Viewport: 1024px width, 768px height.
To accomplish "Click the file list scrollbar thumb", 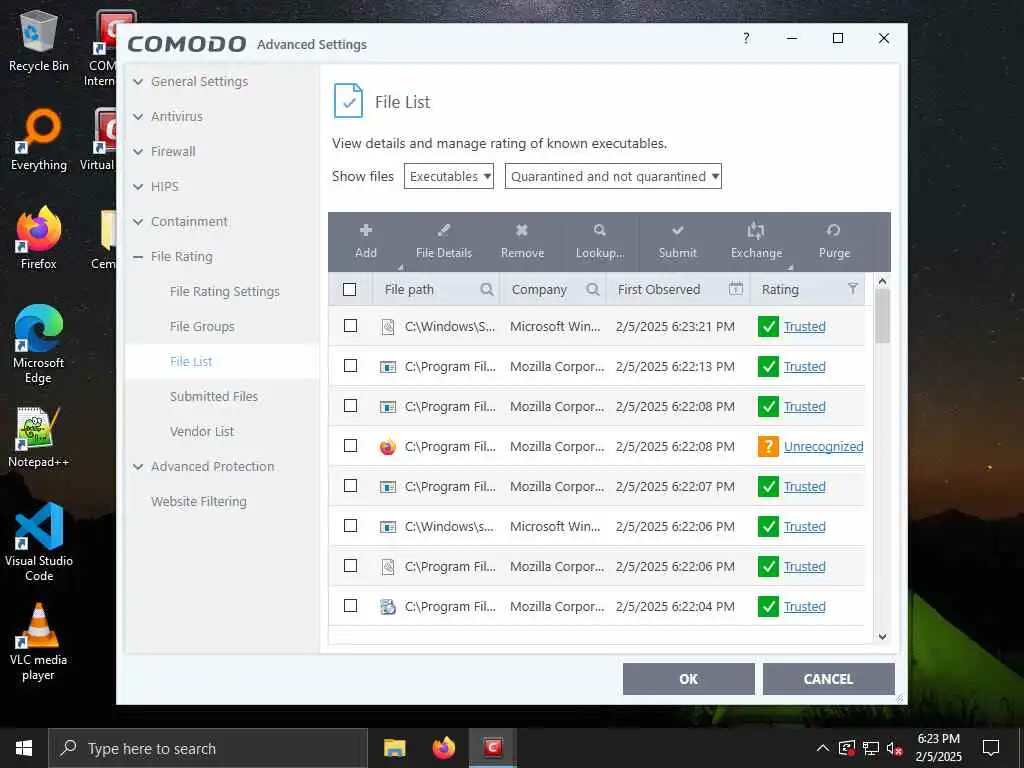I will pyautogui.click(x=882, y=316).
